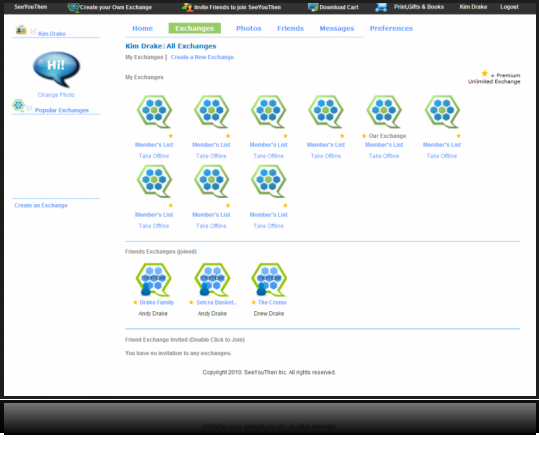Click the Hi! speech bubble profile photo
539x470 pixels.
tap(56, 69)
